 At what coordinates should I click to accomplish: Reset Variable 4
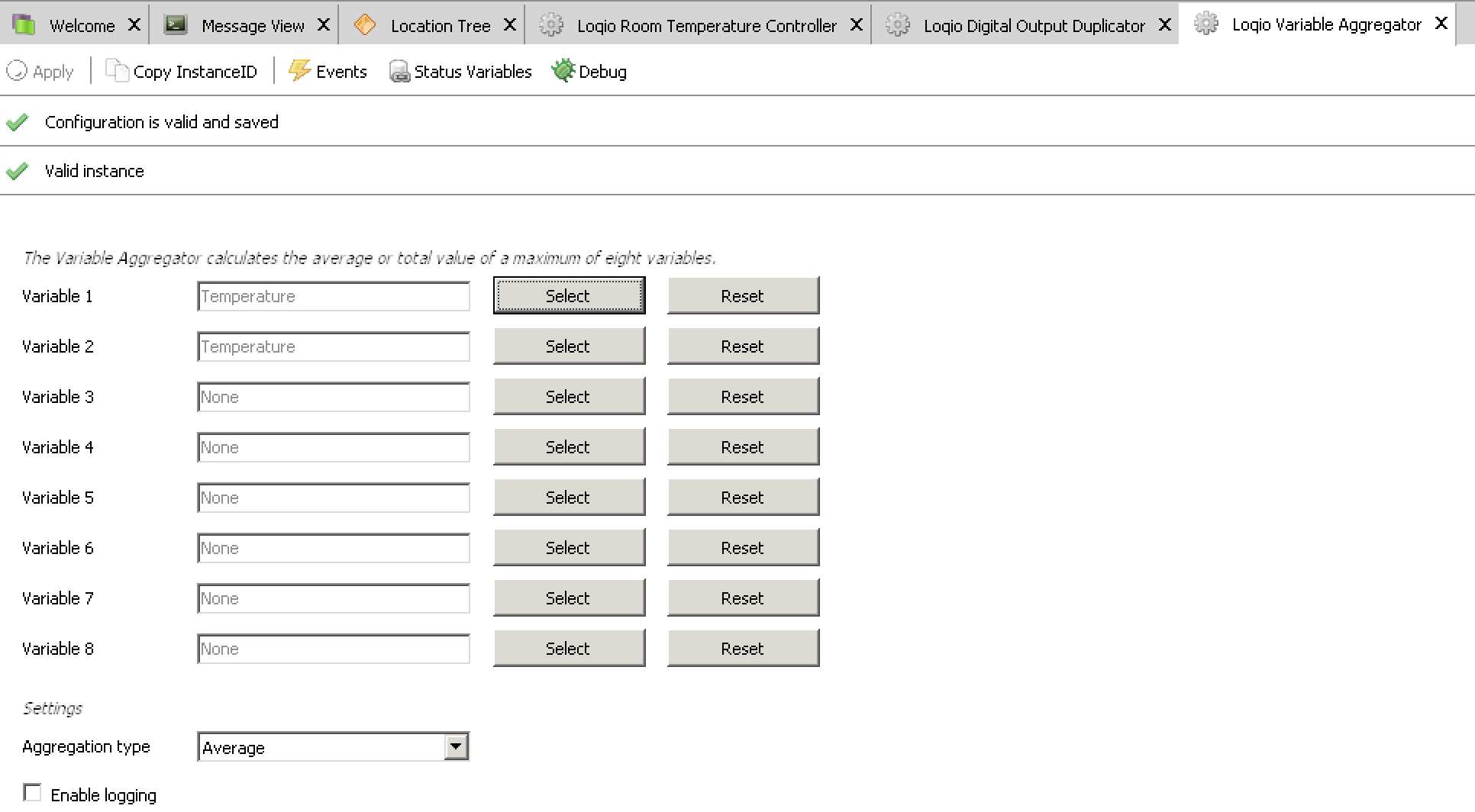tap(743, 446)
